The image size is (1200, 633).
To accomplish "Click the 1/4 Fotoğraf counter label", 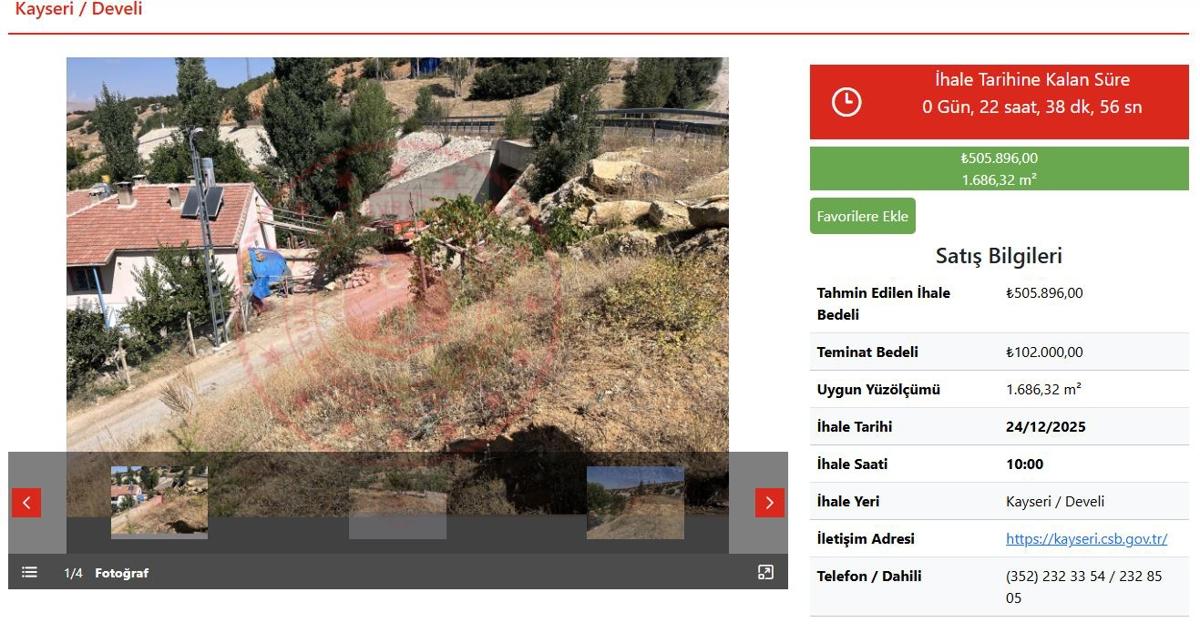I will [x=106, y=573].
